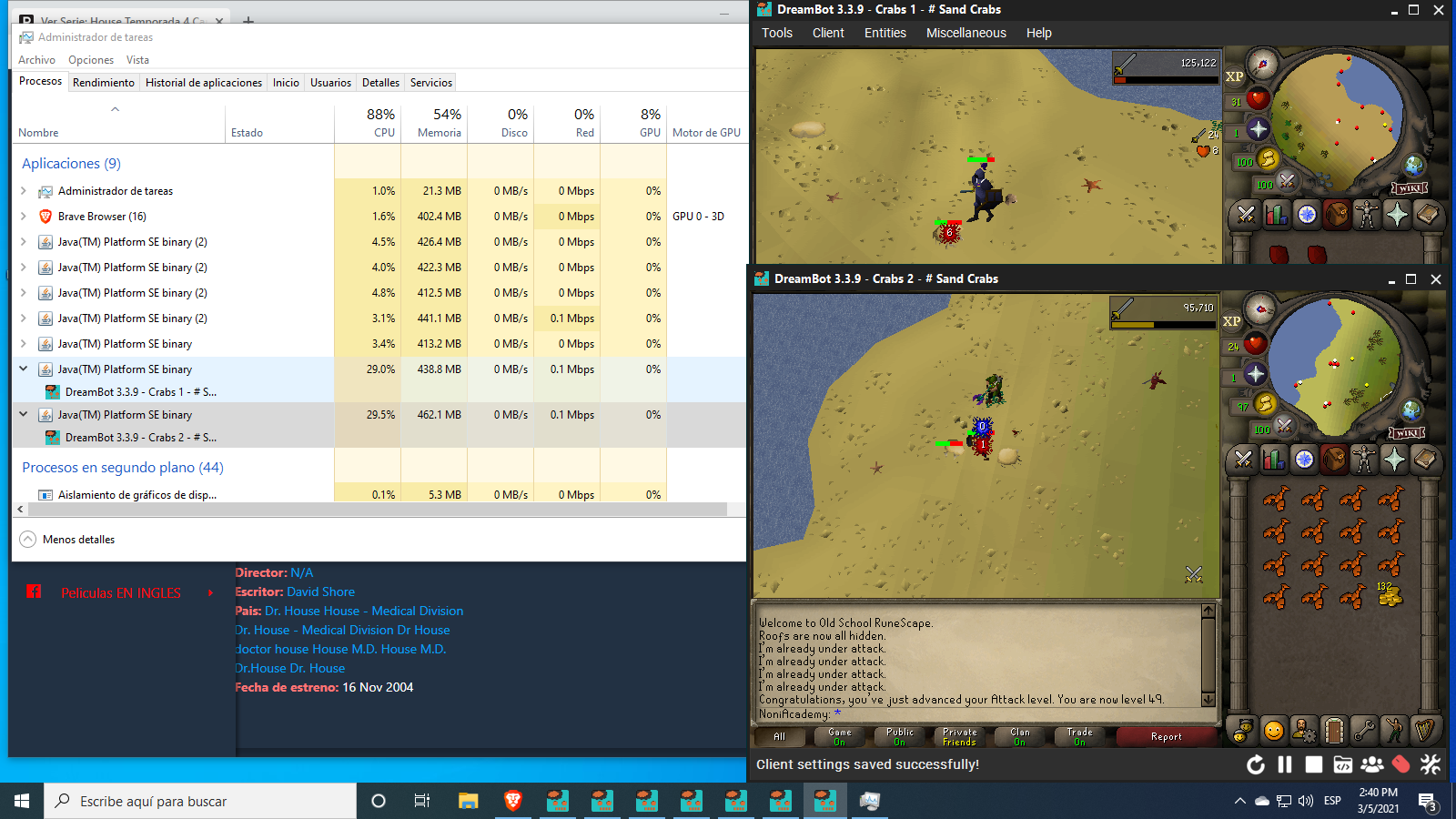Open the WIKI banner in Crabs 2

coord(1406,433)
